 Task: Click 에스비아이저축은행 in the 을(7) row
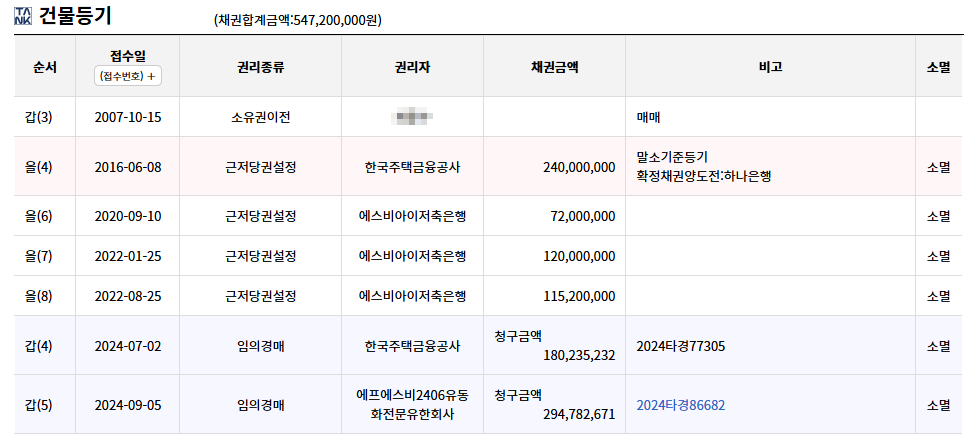(412, 256)
